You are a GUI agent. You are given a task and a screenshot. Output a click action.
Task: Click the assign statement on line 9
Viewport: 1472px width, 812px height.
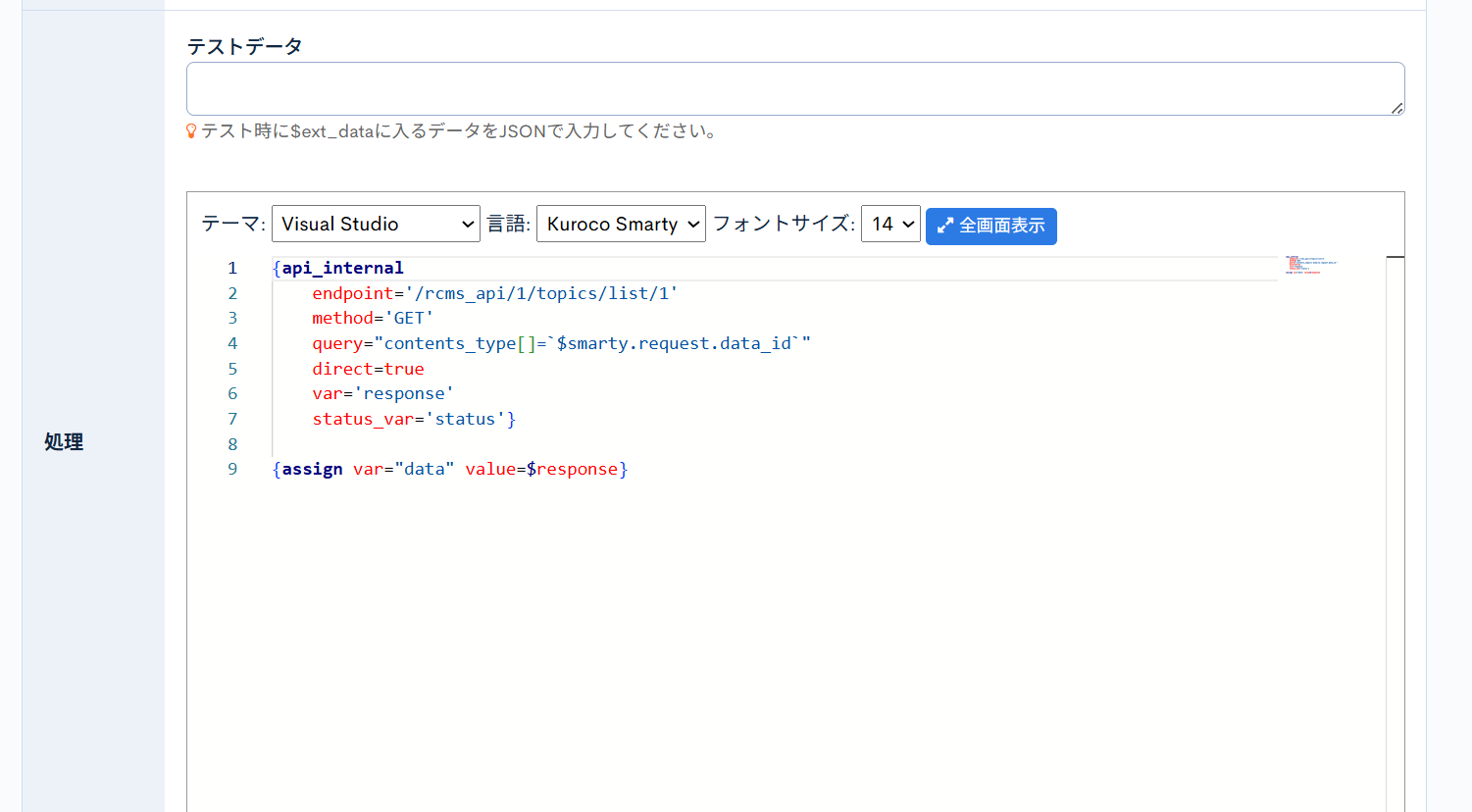312,469
